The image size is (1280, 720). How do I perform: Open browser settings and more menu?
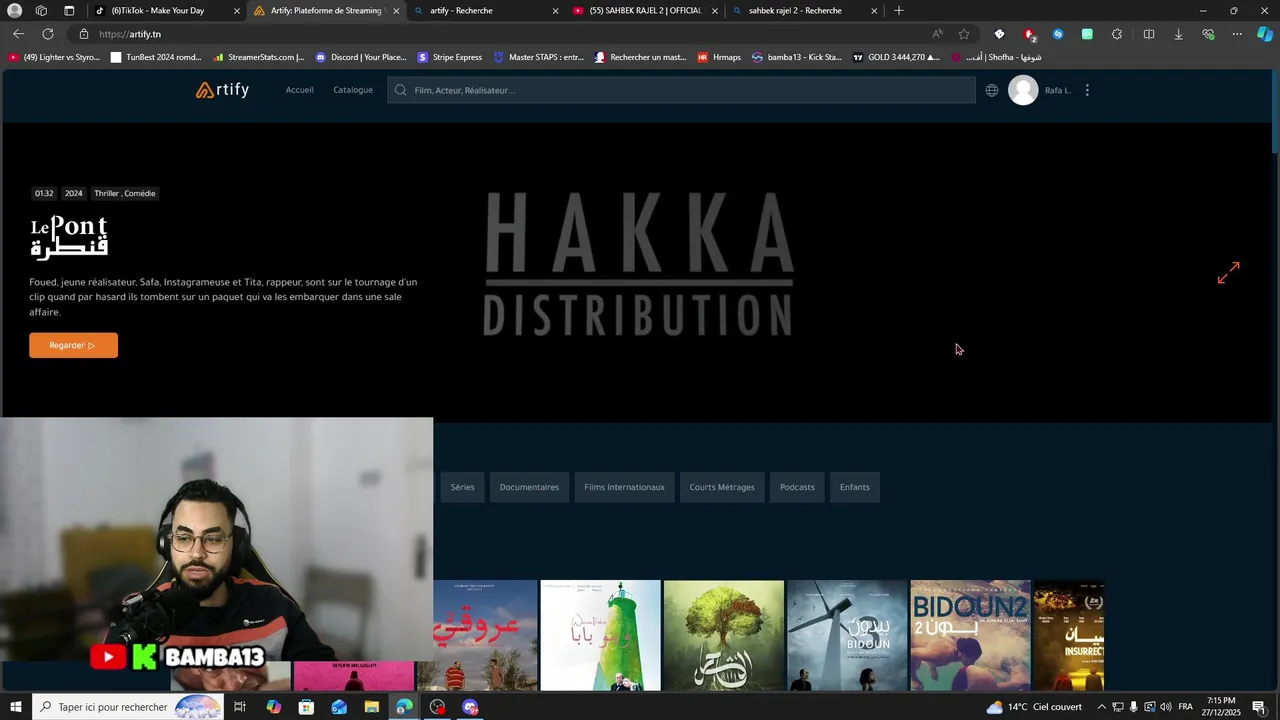coord(1237,34)
